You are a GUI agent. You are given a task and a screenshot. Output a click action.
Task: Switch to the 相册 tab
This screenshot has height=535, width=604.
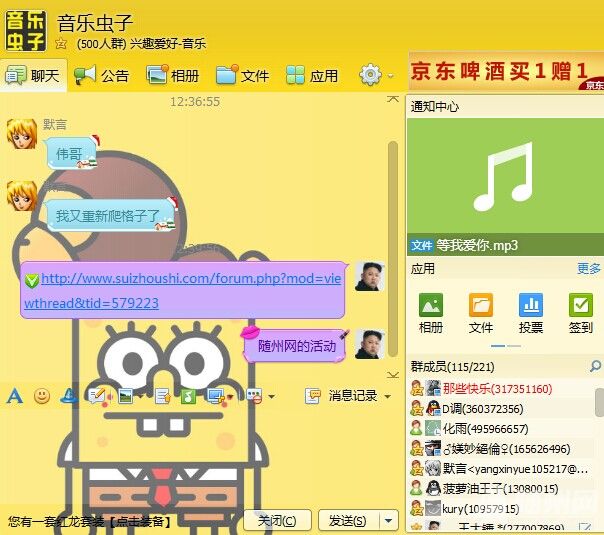tap(172, 75)
